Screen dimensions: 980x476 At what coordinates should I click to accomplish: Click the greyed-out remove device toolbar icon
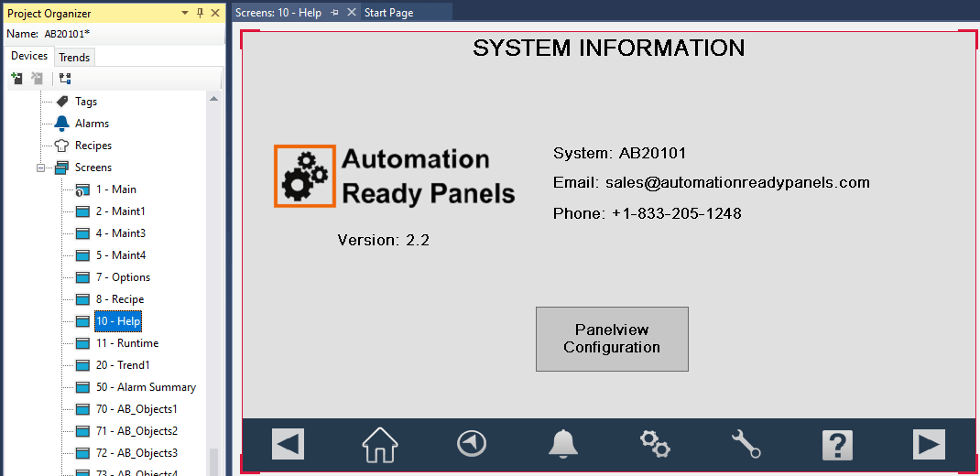(38, 79)
